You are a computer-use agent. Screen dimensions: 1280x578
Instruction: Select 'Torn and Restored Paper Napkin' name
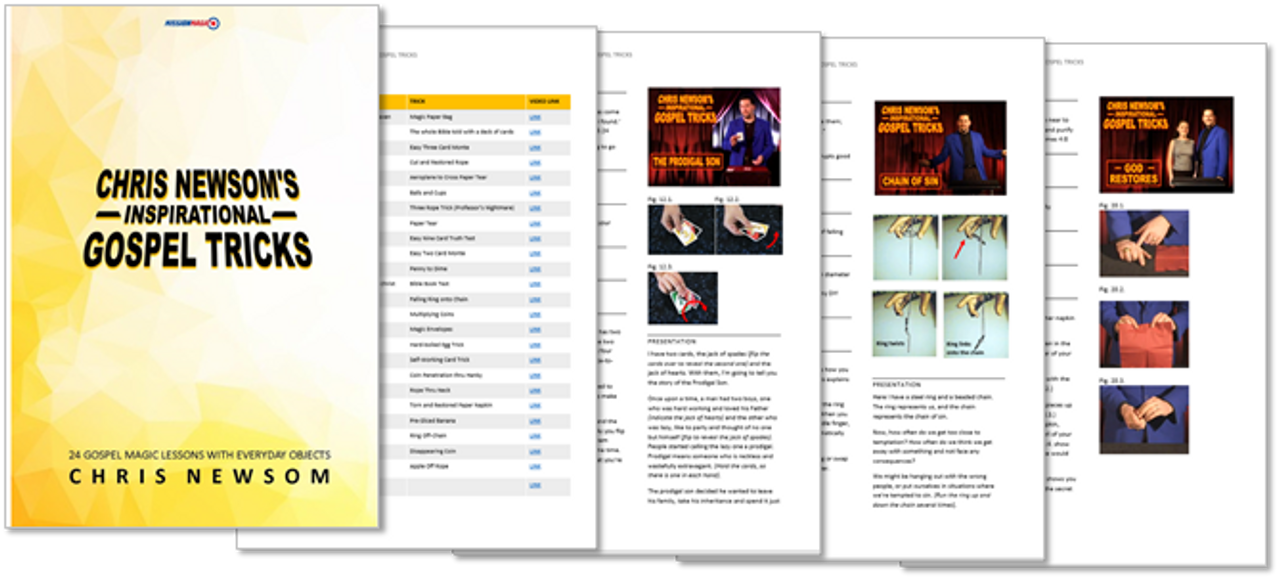point(450,406)
